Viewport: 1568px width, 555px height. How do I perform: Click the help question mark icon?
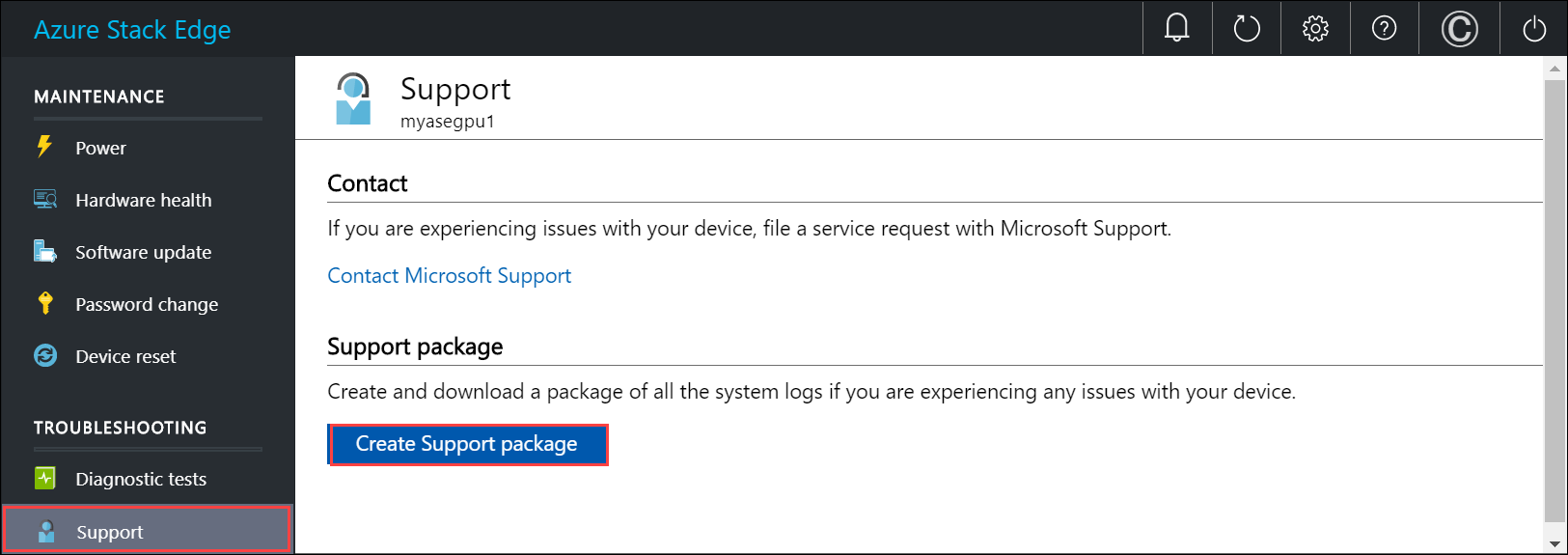point(1384,28)
